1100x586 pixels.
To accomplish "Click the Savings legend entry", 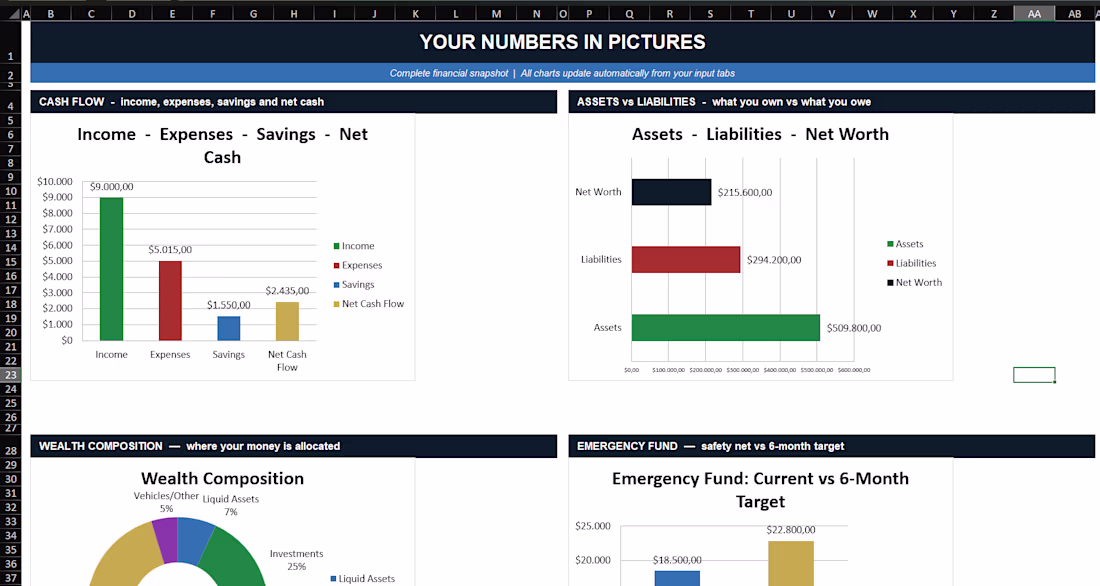I will coord(354,285).
